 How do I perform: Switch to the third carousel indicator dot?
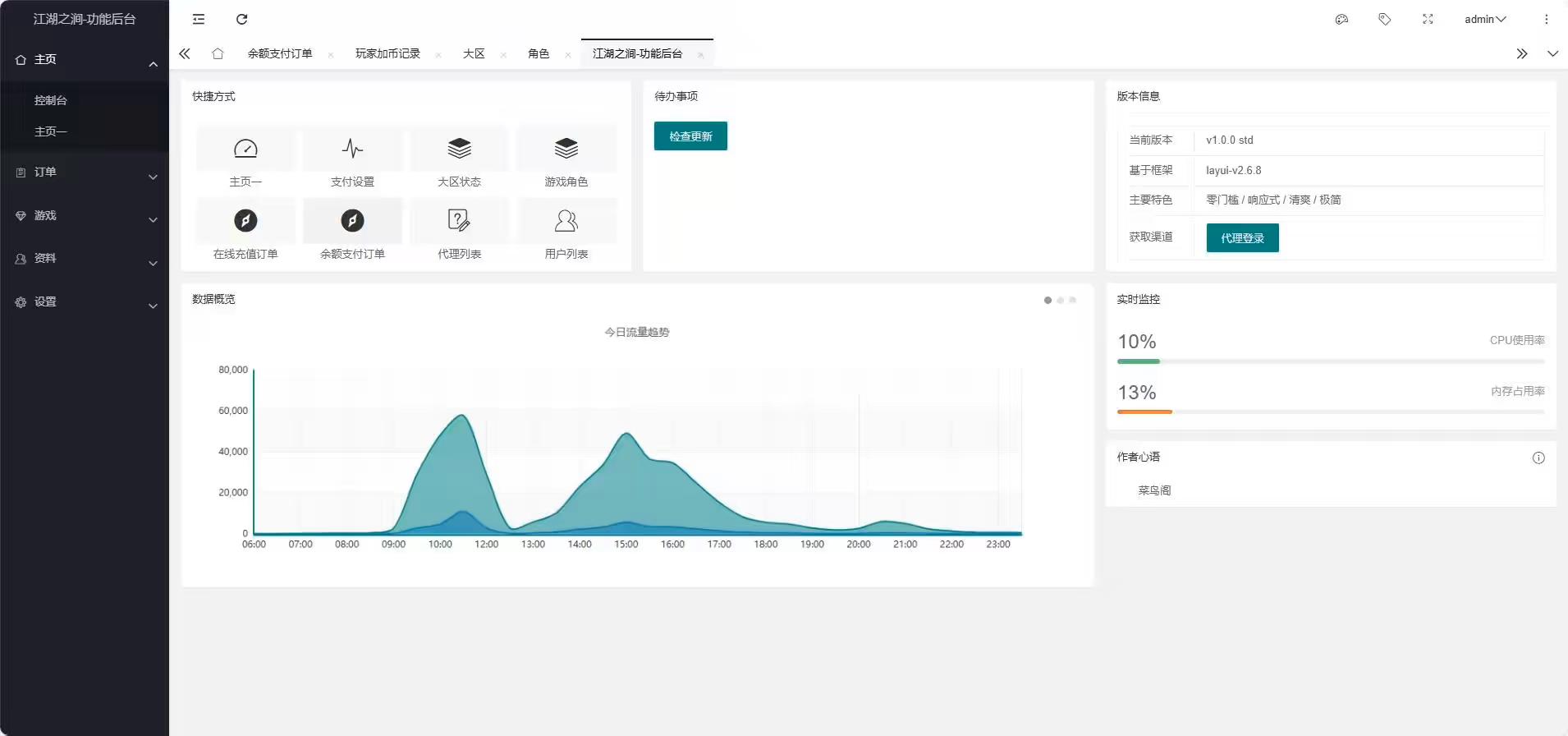[1072, 301]
